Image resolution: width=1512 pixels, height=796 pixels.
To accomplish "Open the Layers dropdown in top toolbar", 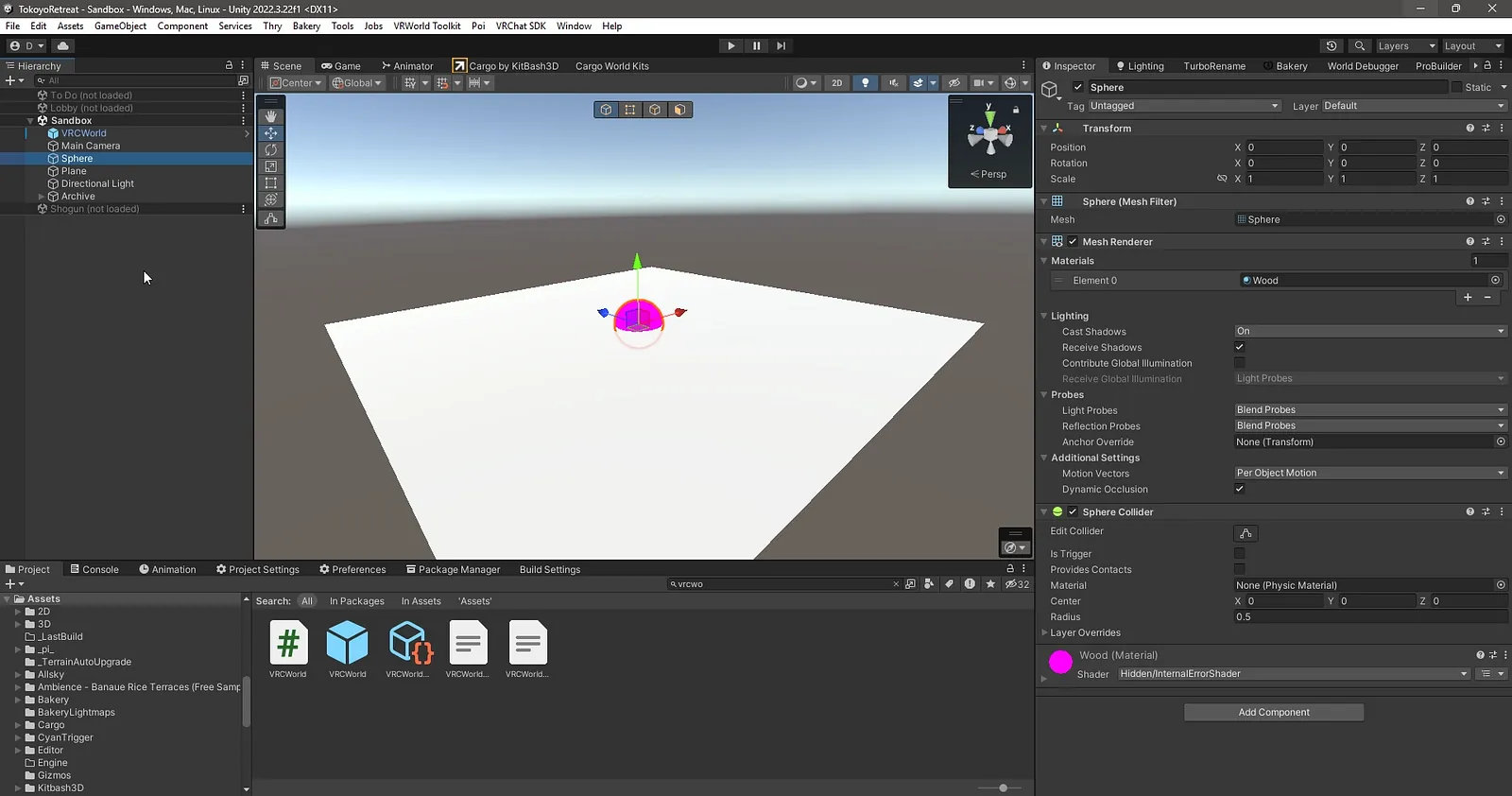I will pyautogui.click(x=1406, y=45).
